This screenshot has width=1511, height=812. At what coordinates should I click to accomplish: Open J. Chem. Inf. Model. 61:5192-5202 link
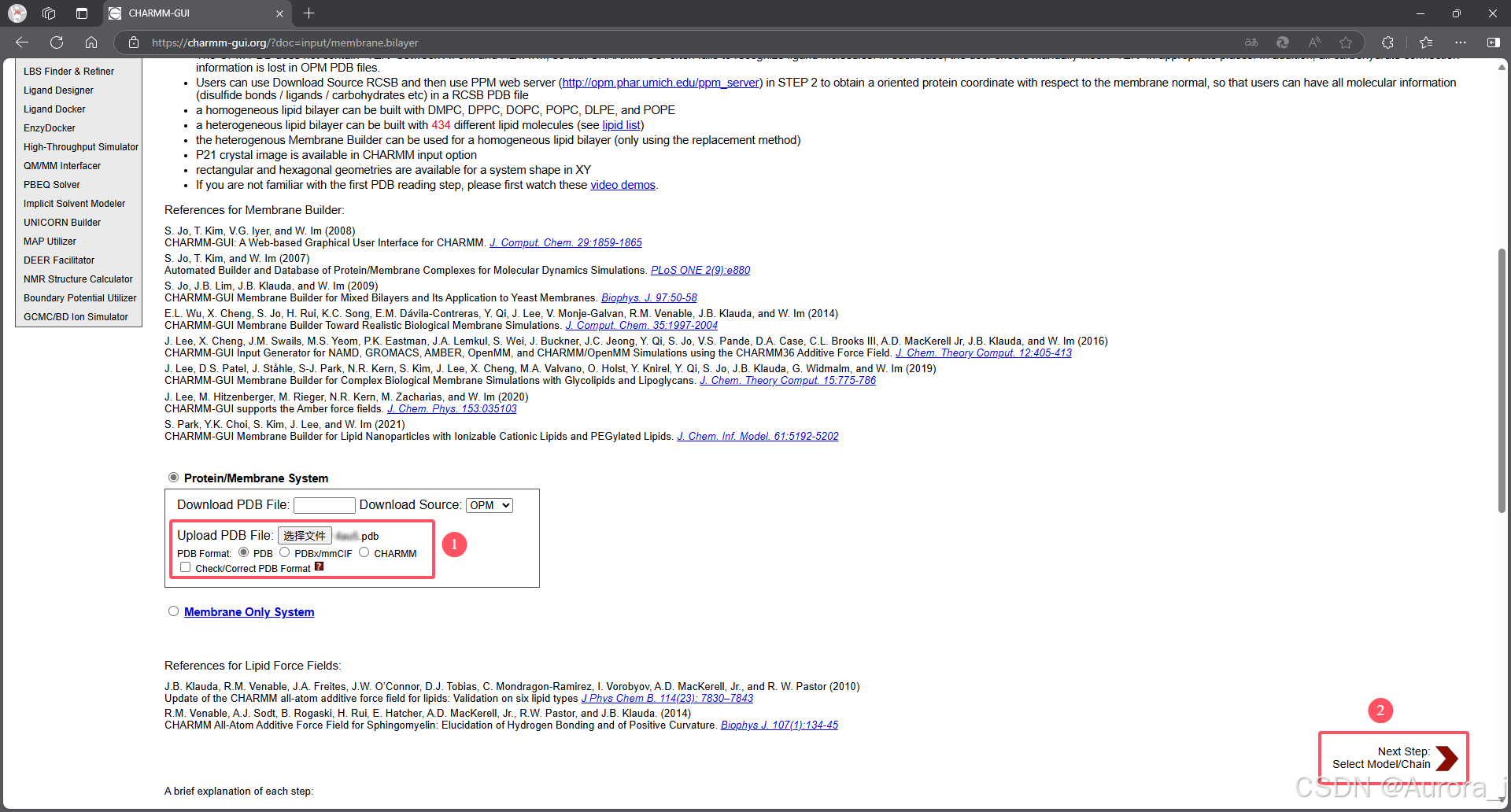pyautogui.click(x=758, y=437)
